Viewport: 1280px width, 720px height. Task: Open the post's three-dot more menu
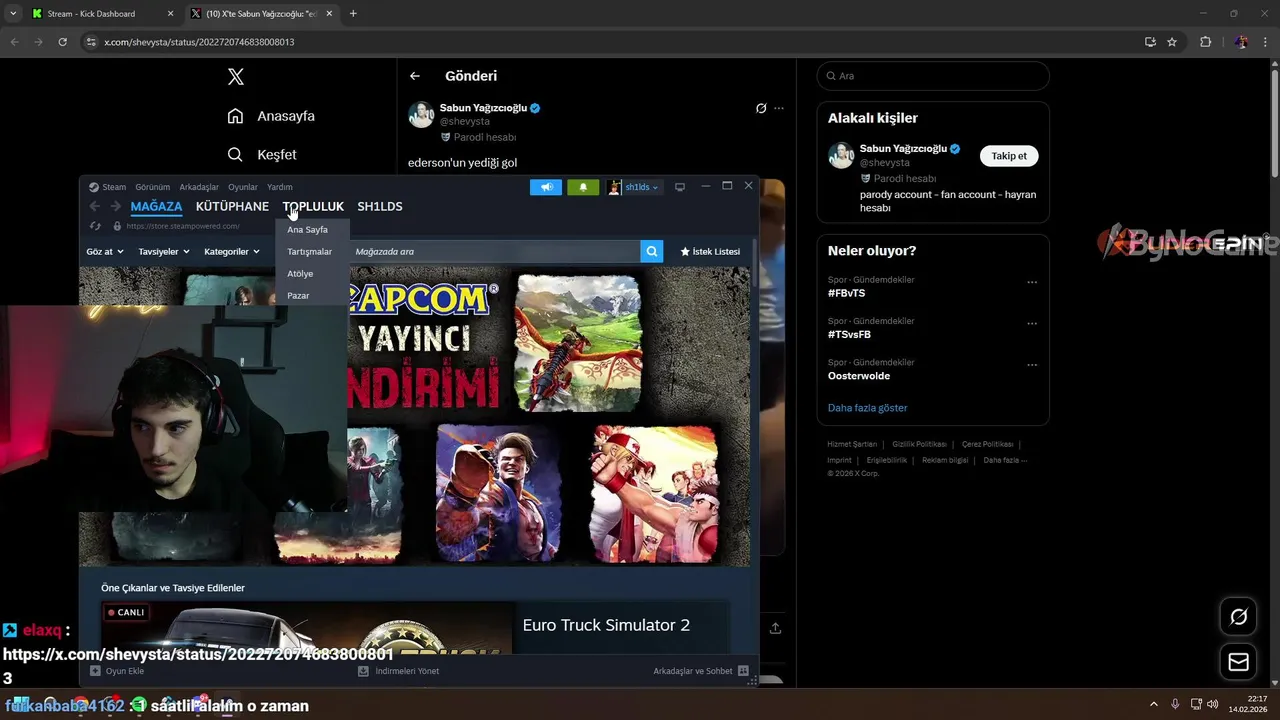coord(779,108)
